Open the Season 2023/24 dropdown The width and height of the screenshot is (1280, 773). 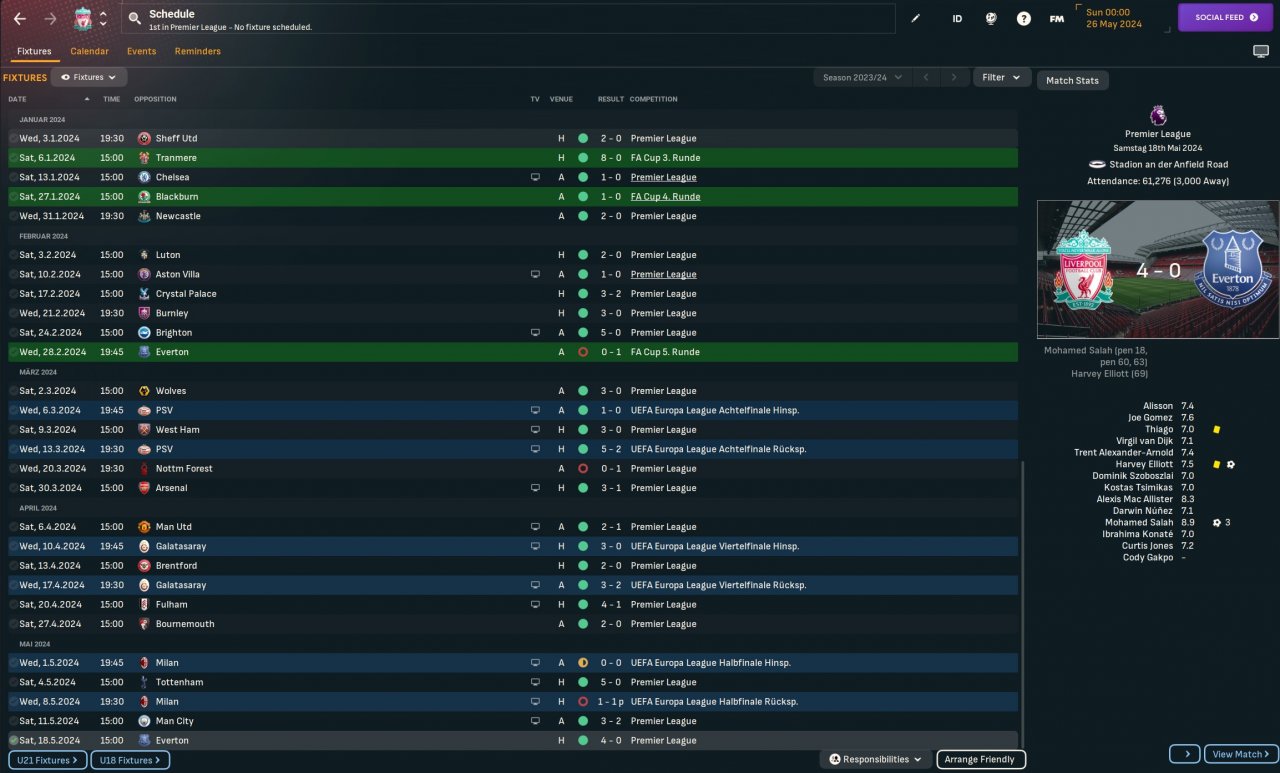point(862,77)
